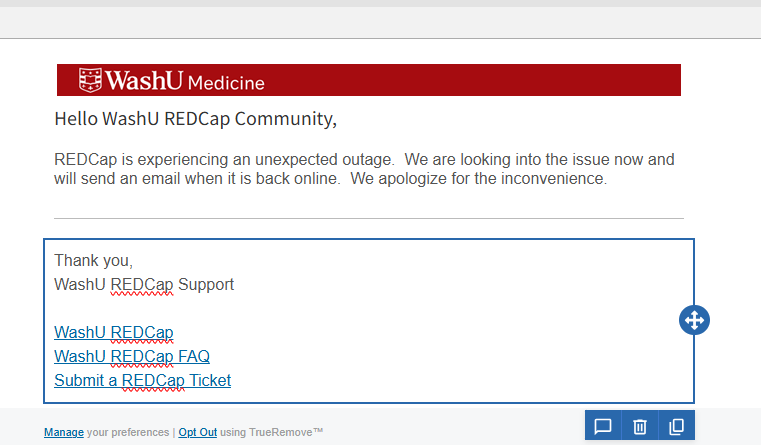Image resolution: width=761 pixels, height=445 pixels.
Task: Select the WashU Medicine red banner image
Action: coord(369,80)
